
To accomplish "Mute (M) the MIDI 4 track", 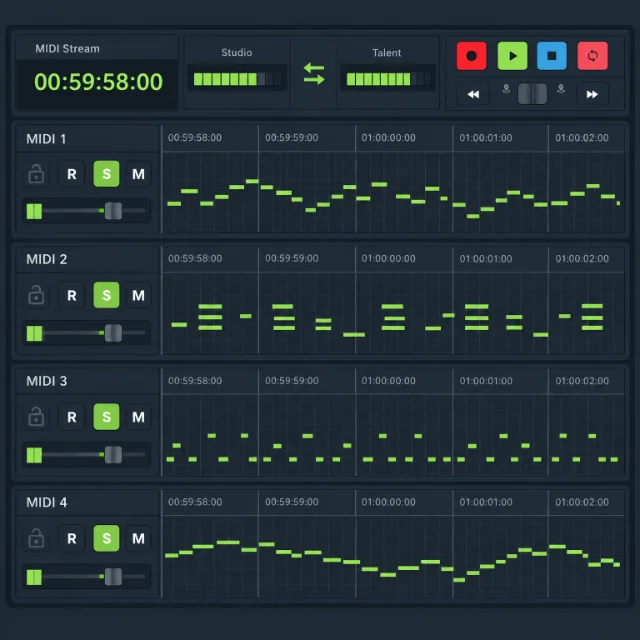I will tap(138, 538).
